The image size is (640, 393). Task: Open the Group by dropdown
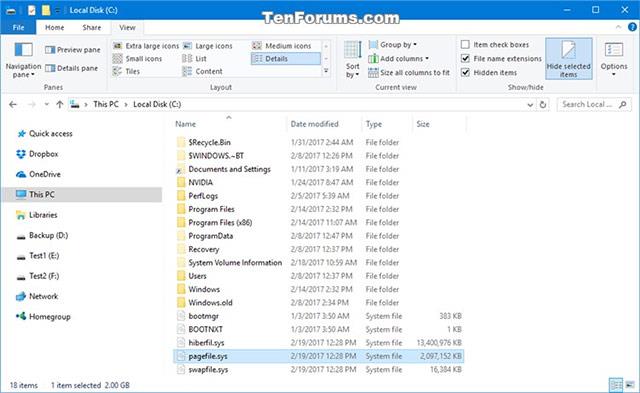pos(393,44)
